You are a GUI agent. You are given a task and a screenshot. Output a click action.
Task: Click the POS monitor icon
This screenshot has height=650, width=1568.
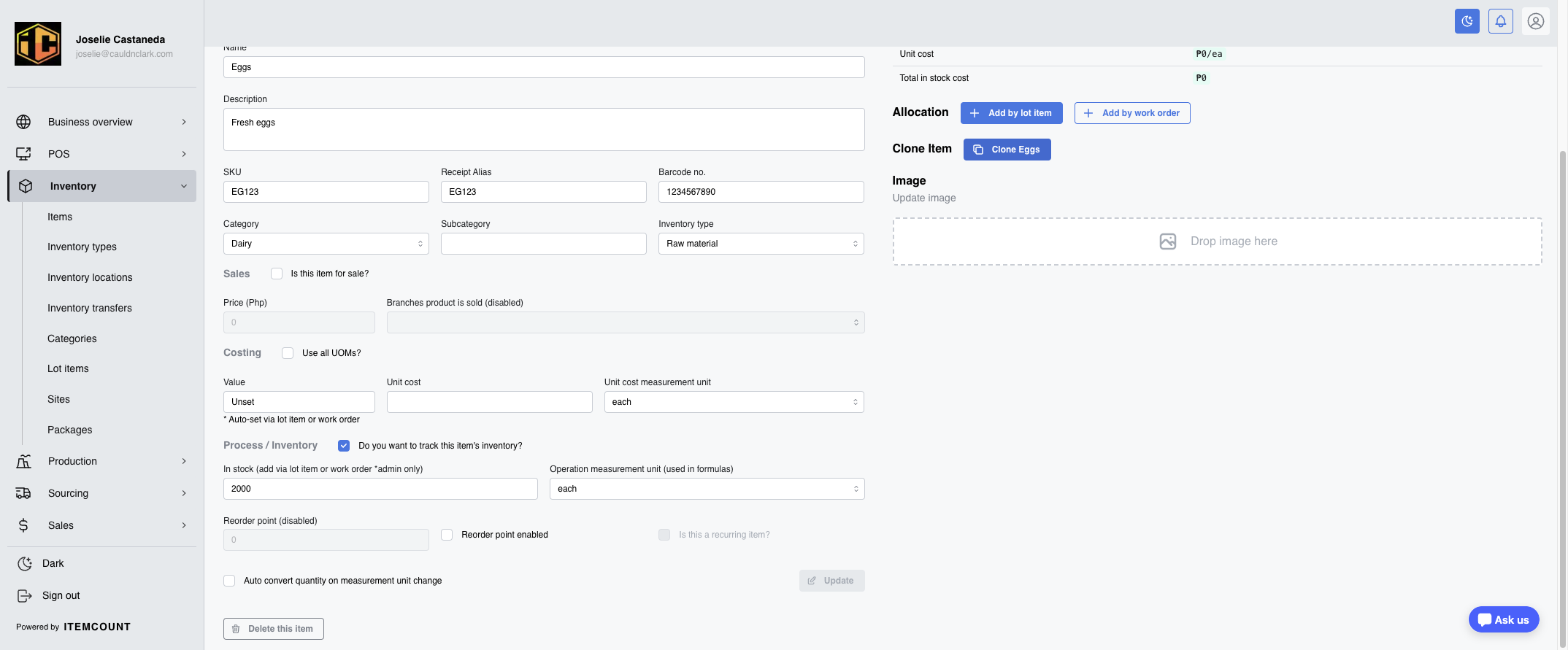[23, 154]
